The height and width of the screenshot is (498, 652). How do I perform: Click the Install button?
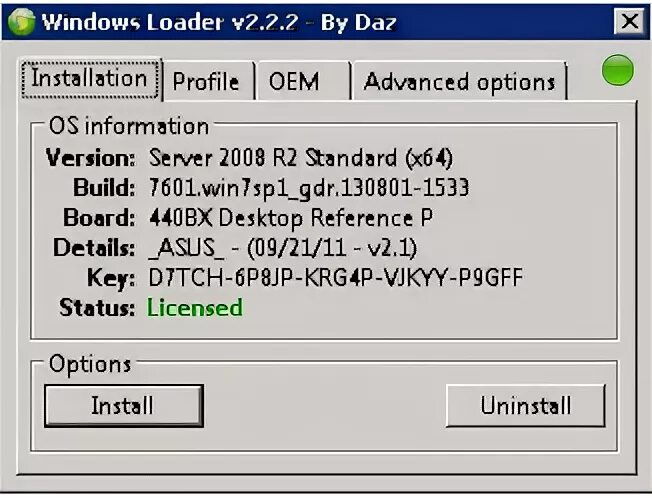pos(123,406)
